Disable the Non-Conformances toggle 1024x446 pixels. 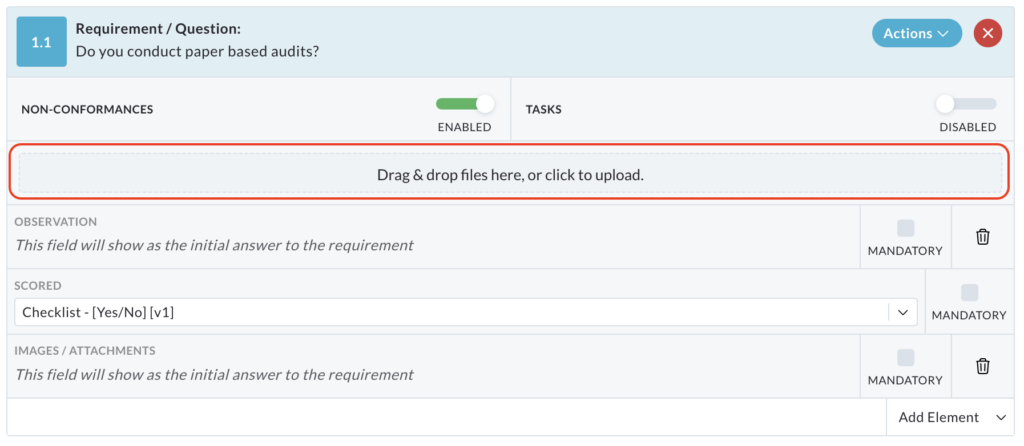pyautogui.click(x=464, y=104)
